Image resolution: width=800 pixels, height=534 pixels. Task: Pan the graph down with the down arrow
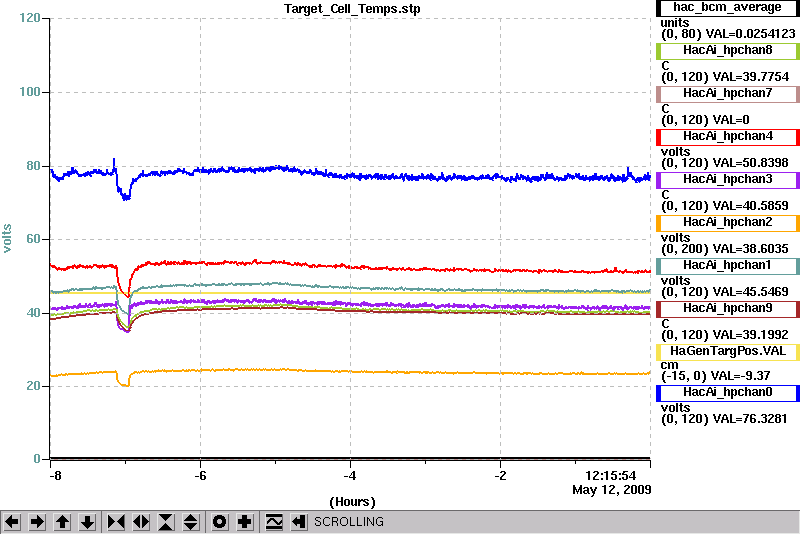87,522
